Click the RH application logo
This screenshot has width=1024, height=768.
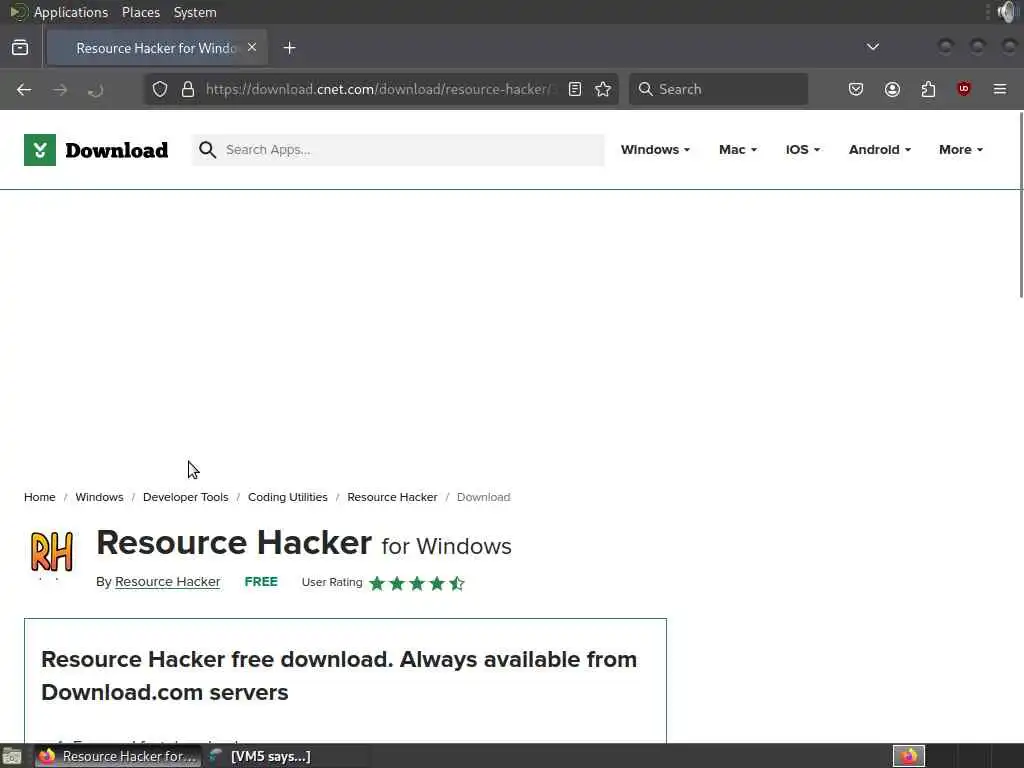click(52, 552)
